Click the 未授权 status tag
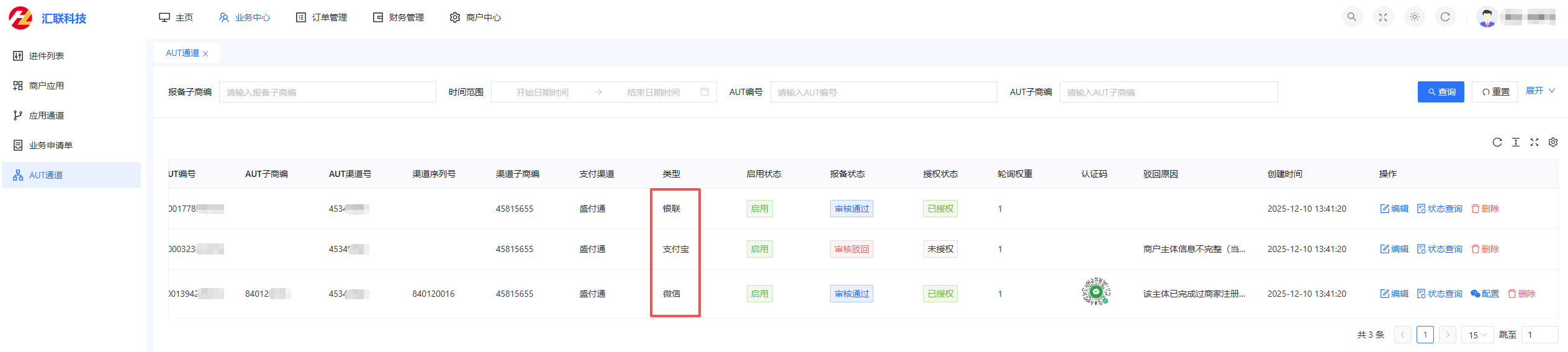The width and height of the screenshot is (1568, 352). 940,249
